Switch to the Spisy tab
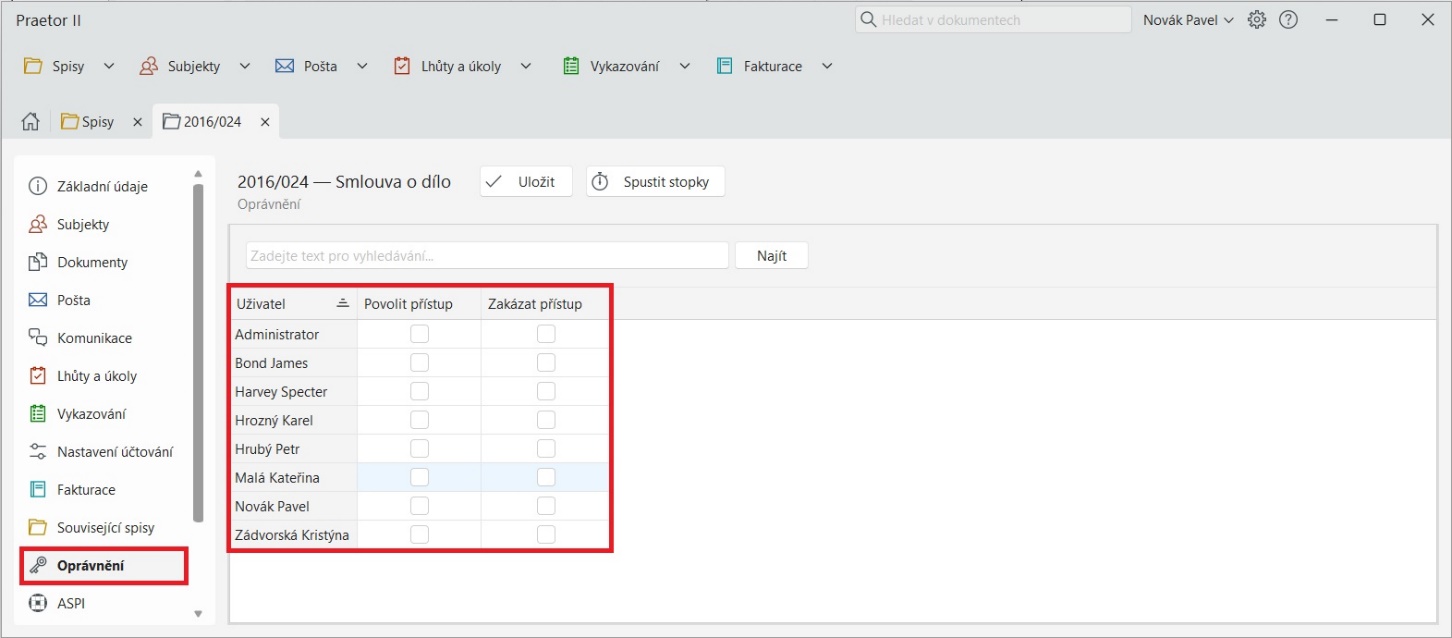 coord(88,122)
